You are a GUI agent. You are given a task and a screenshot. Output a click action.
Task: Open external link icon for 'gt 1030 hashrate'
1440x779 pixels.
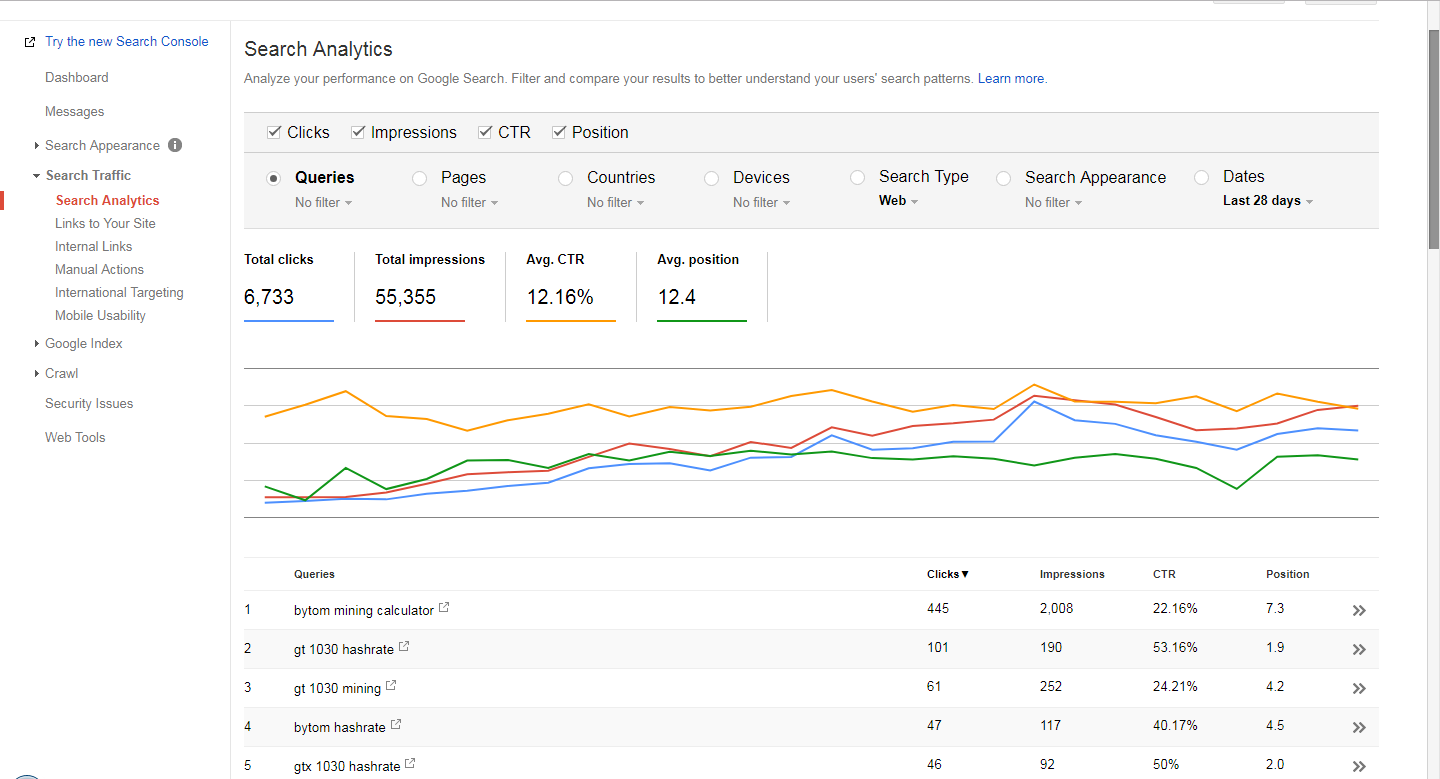pos(404,647)
